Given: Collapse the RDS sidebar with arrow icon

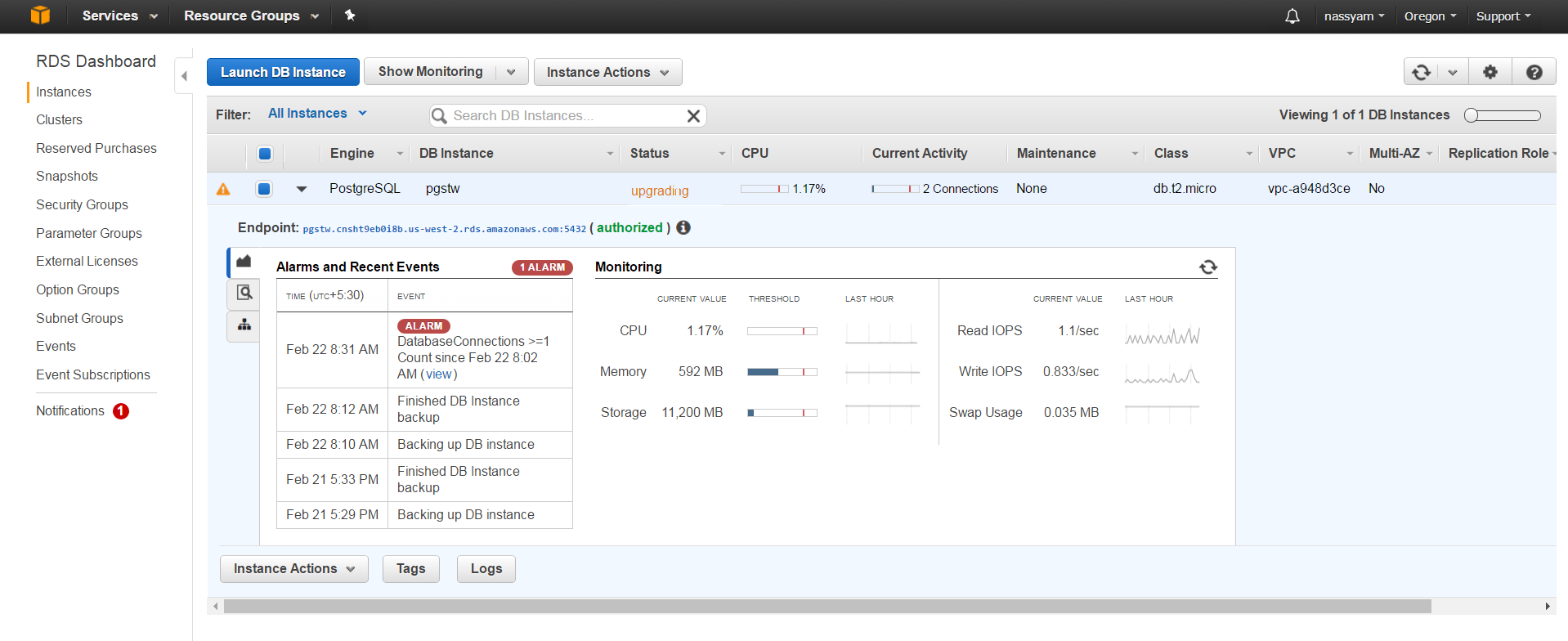Looking at the screenshot, I should [184, 76].
